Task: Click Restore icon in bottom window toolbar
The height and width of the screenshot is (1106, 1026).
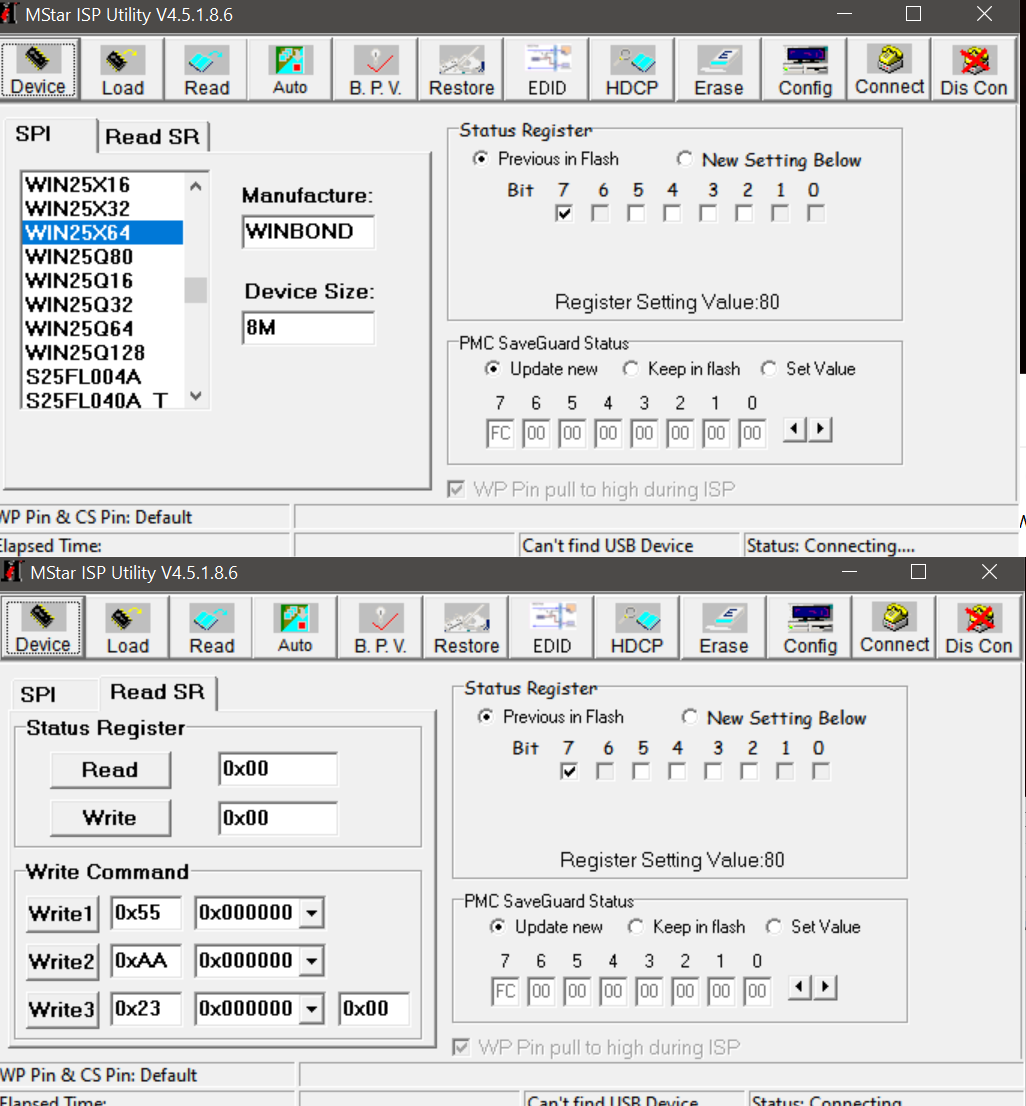Action: (x=466, y=627)
